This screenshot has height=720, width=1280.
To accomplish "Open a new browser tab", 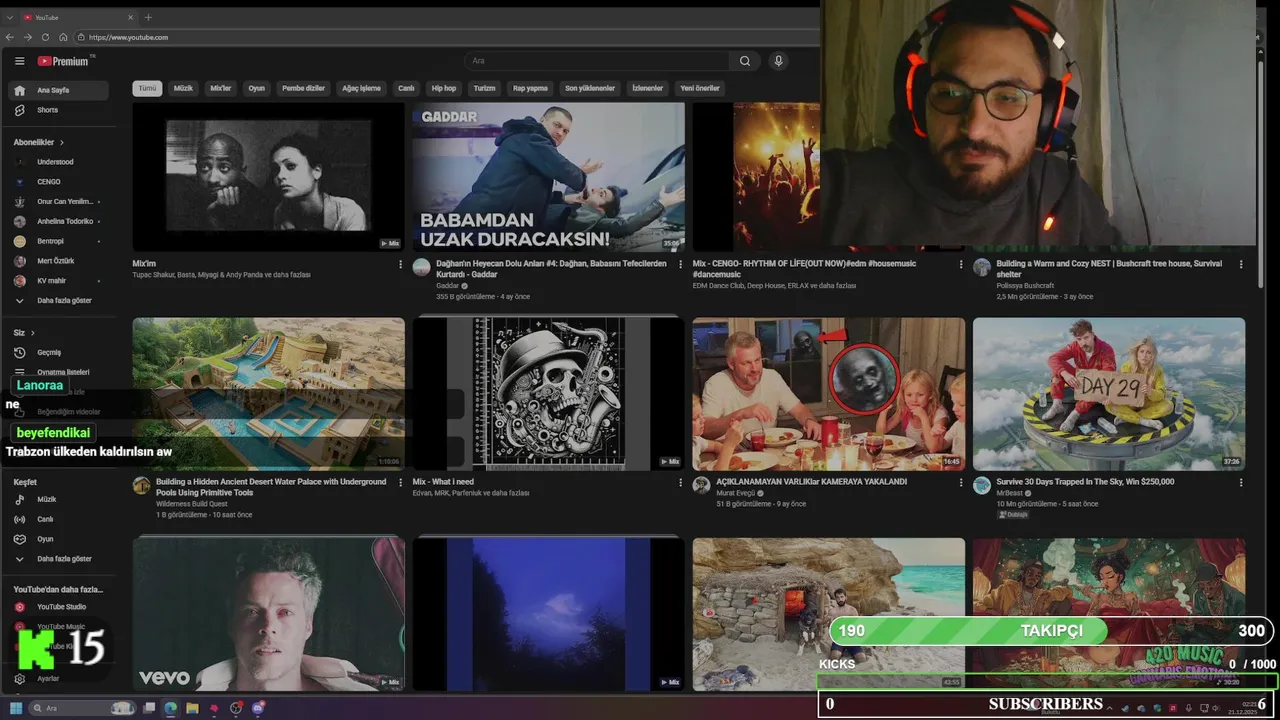I will [x=148, y=17].
